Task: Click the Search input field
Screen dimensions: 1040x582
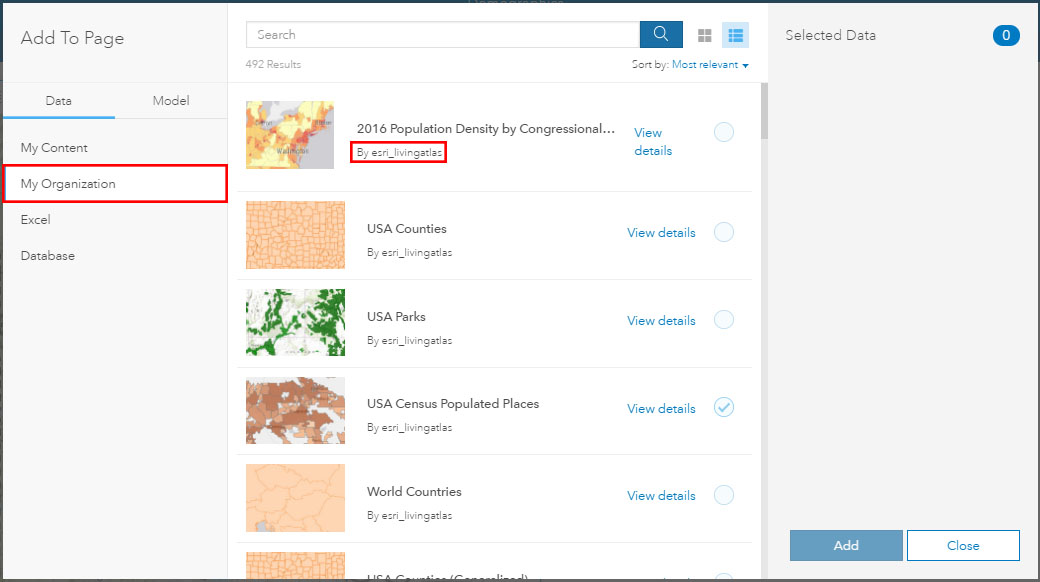Action: coord(442,35)
